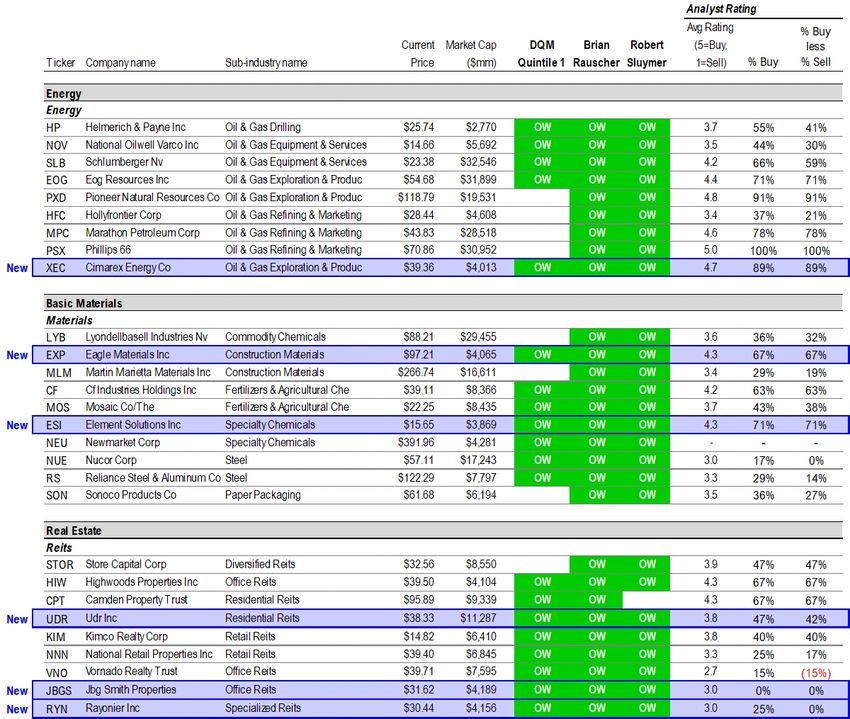This screenshot has height=719, width=850.
Task: Select the "Vornado Realty Trust" company name
Action: pos(132,671)
